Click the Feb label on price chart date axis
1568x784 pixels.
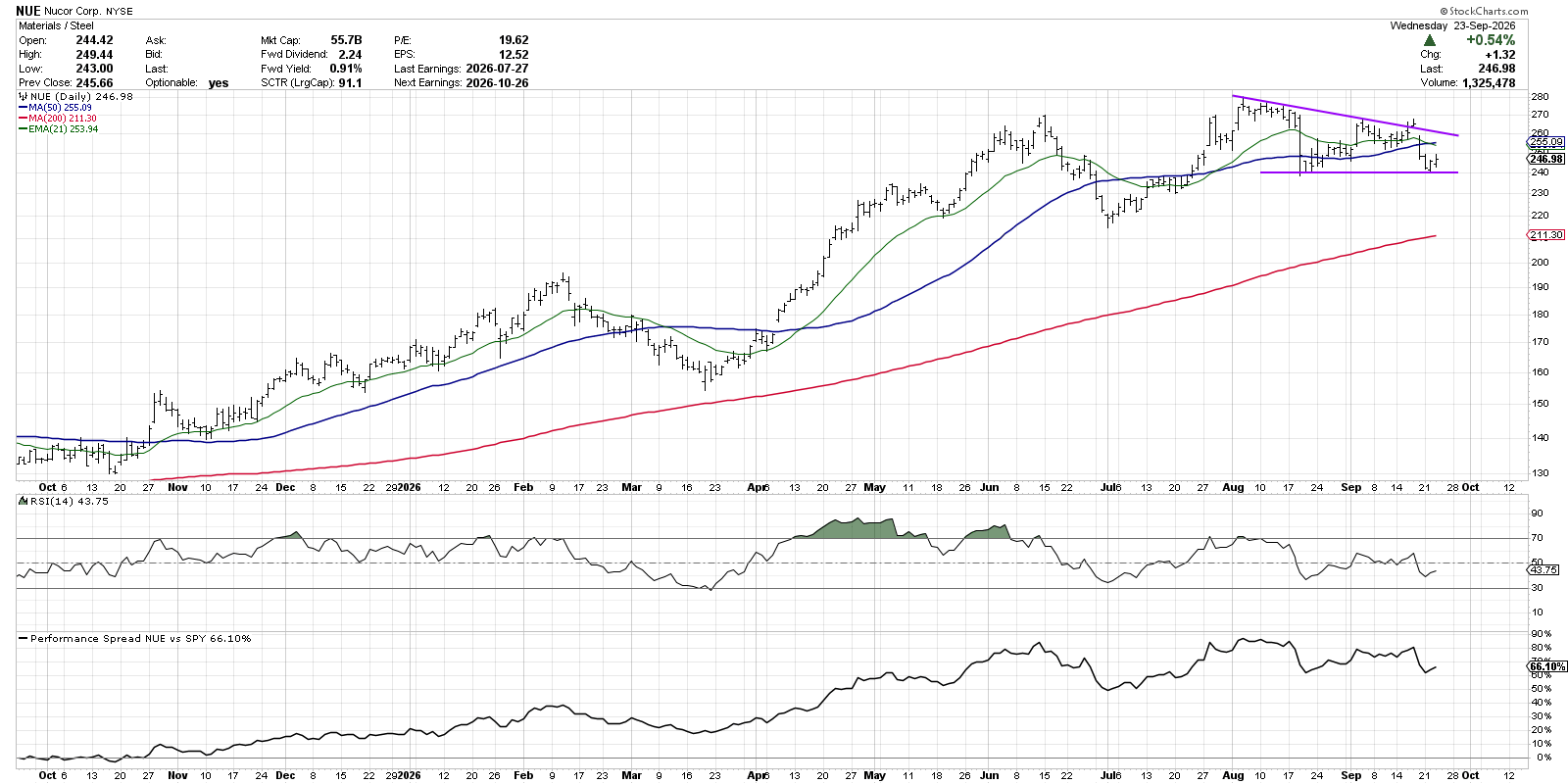(x=523, y=487)
